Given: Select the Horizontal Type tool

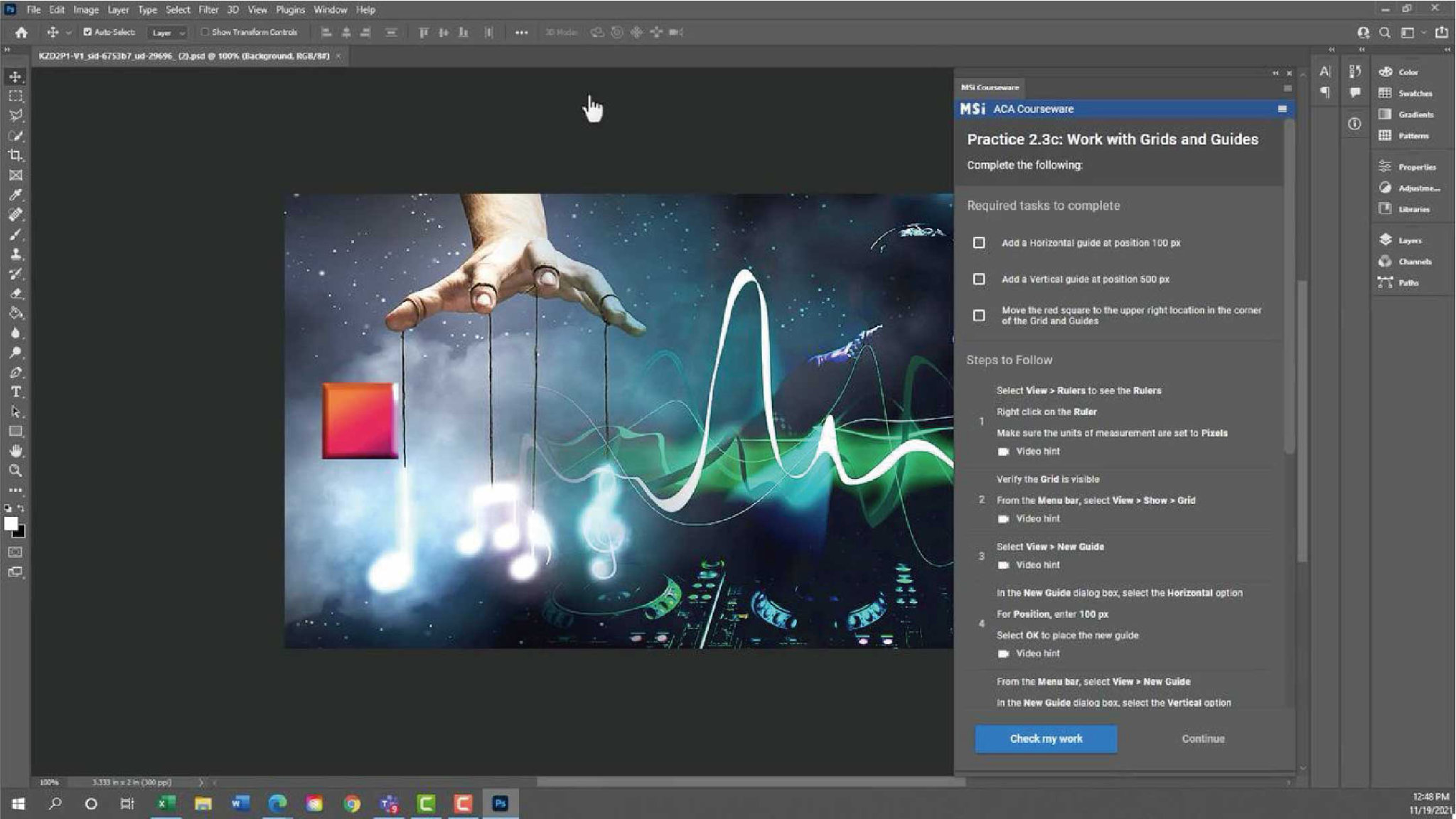Looking at the screenshot, I should [x=15, y=392].
